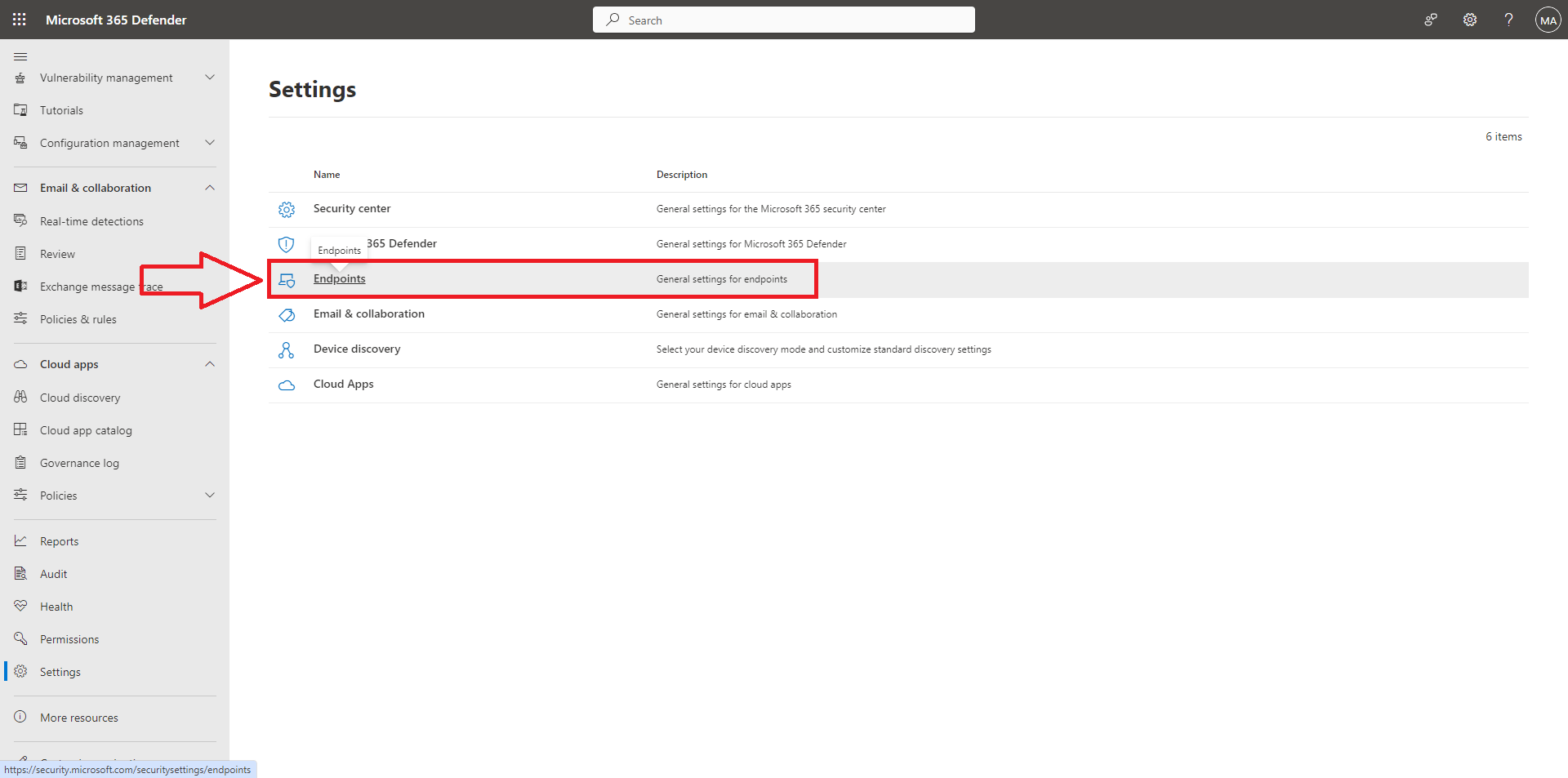Collapse navigation with the hamburger icon
1568x778 pixels.
coord(20,56)
